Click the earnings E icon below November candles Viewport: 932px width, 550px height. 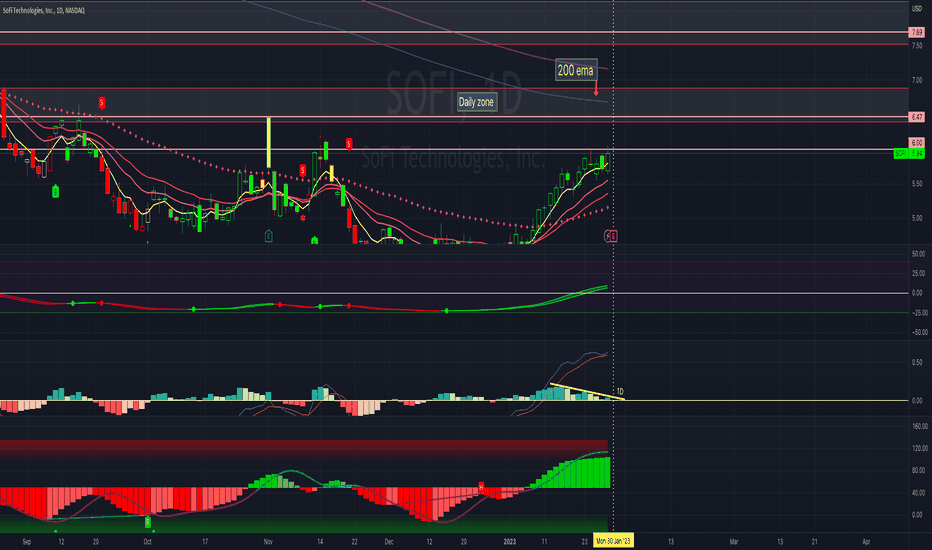[269, 236]
